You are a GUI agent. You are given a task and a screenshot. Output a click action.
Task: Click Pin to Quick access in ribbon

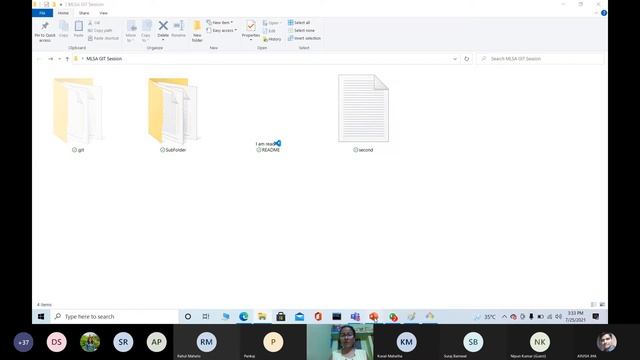click(45, 31)
